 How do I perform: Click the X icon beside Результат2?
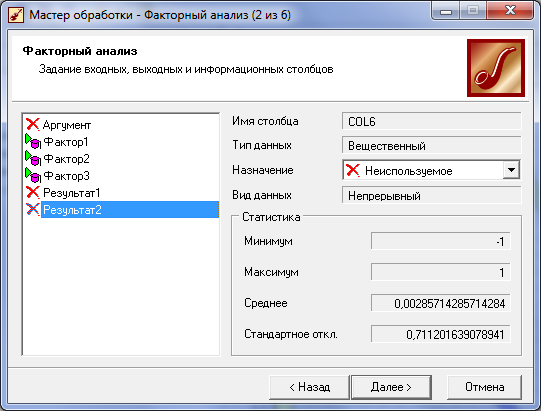[x=33, y=209]
